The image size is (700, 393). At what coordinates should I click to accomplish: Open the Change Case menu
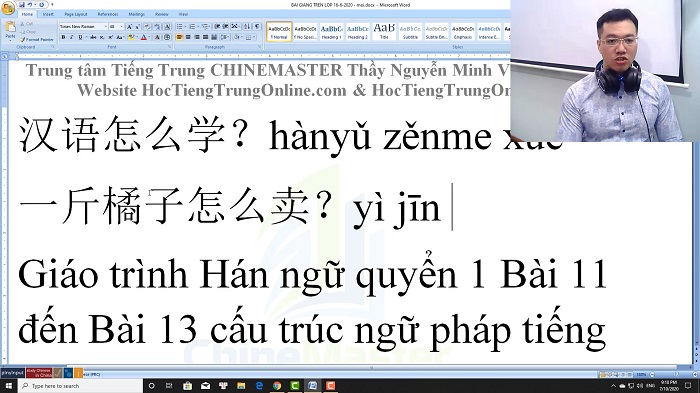120,37
